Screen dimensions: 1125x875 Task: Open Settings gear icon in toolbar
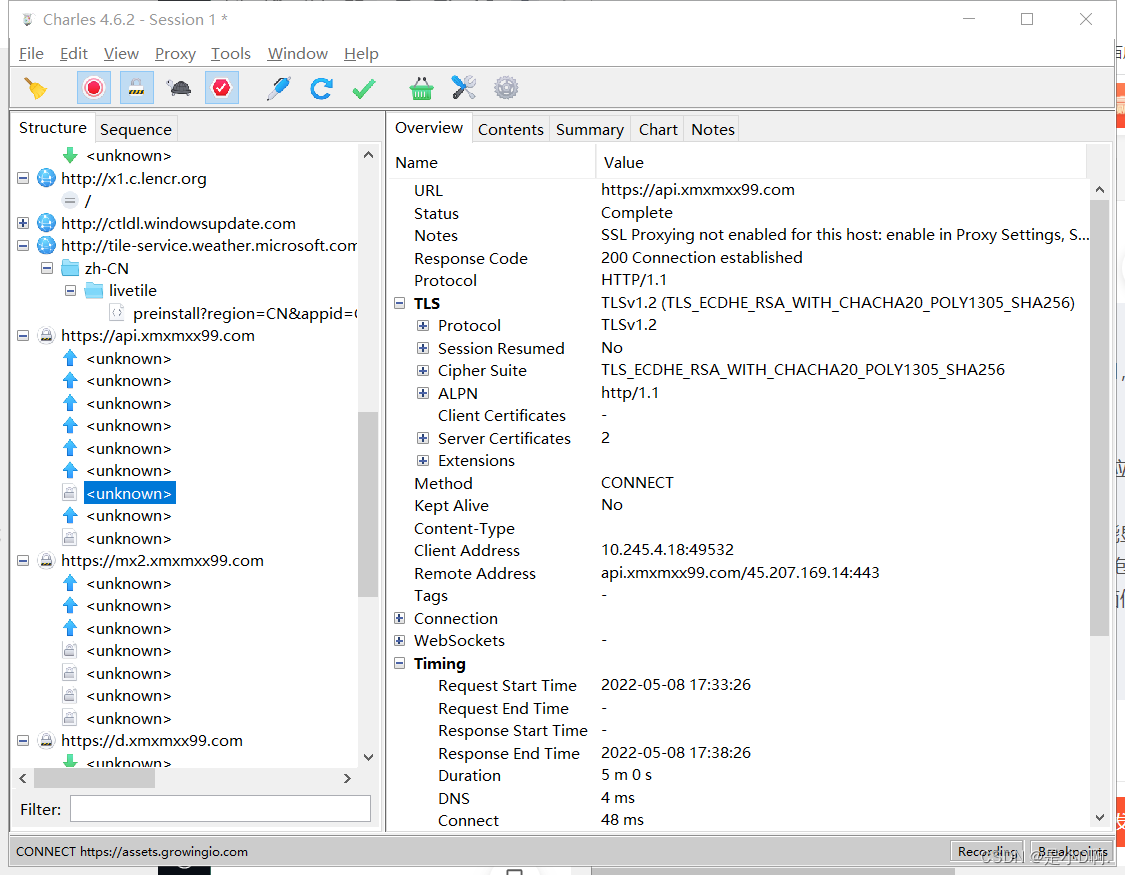tap(506, 88)
